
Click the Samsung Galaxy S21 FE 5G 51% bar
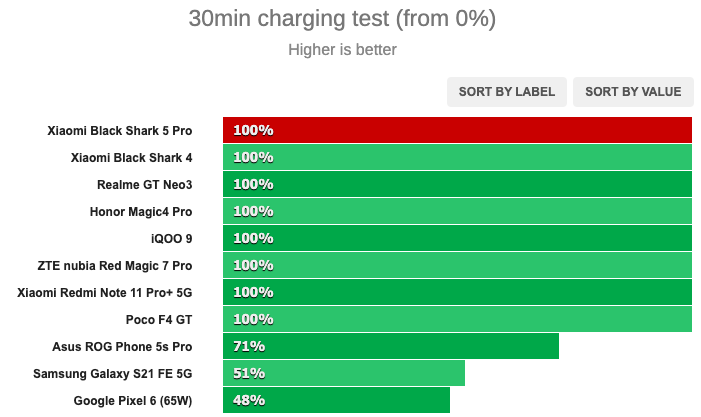[x=344, y=373]
